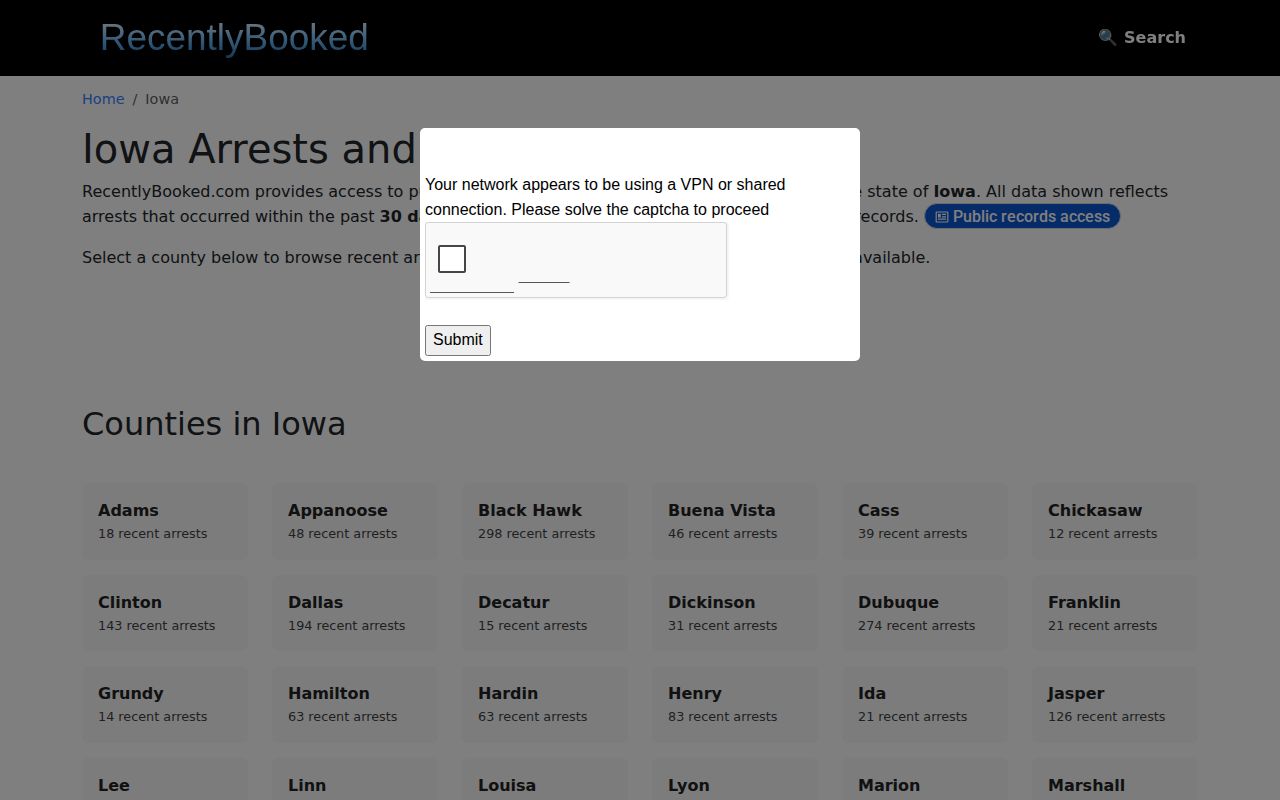This screenshot has height=800, width=1280.
Task: Open the Search link in header
Action: 1142,37
